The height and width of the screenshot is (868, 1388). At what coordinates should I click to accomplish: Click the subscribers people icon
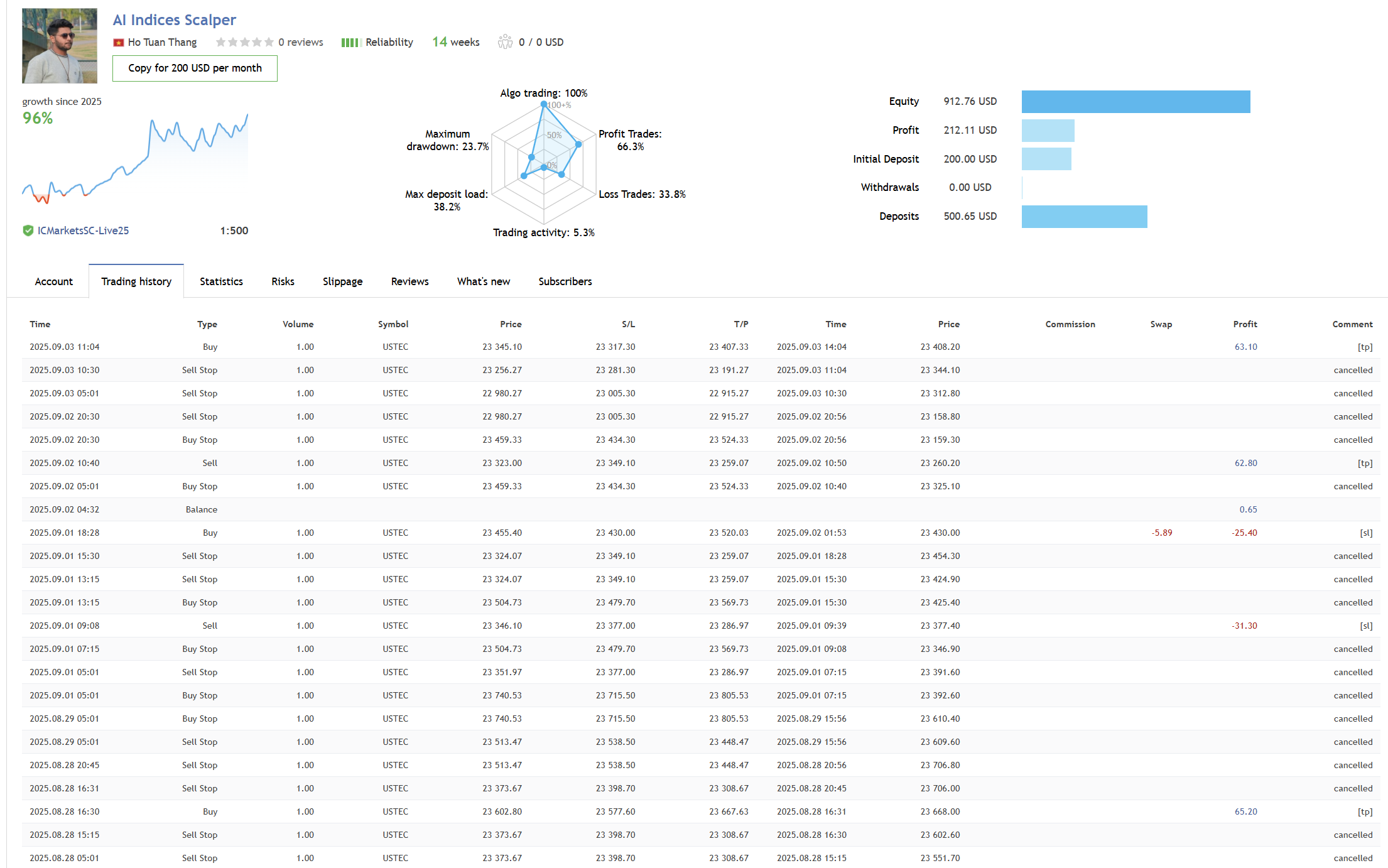[x=505, y=42]
